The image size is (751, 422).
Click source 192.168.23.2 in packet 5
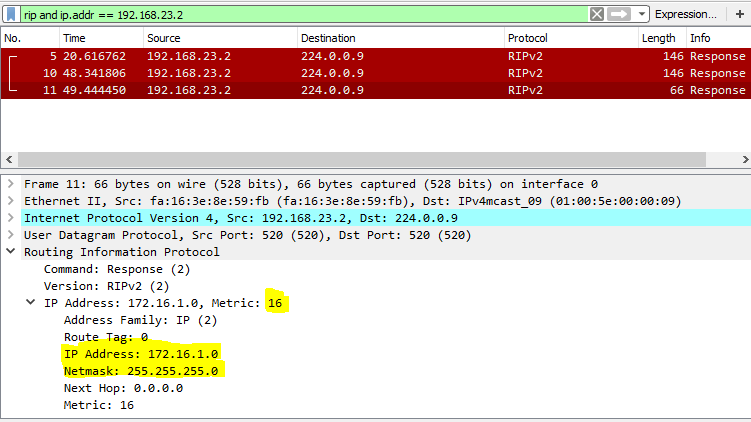click(189, 56)
